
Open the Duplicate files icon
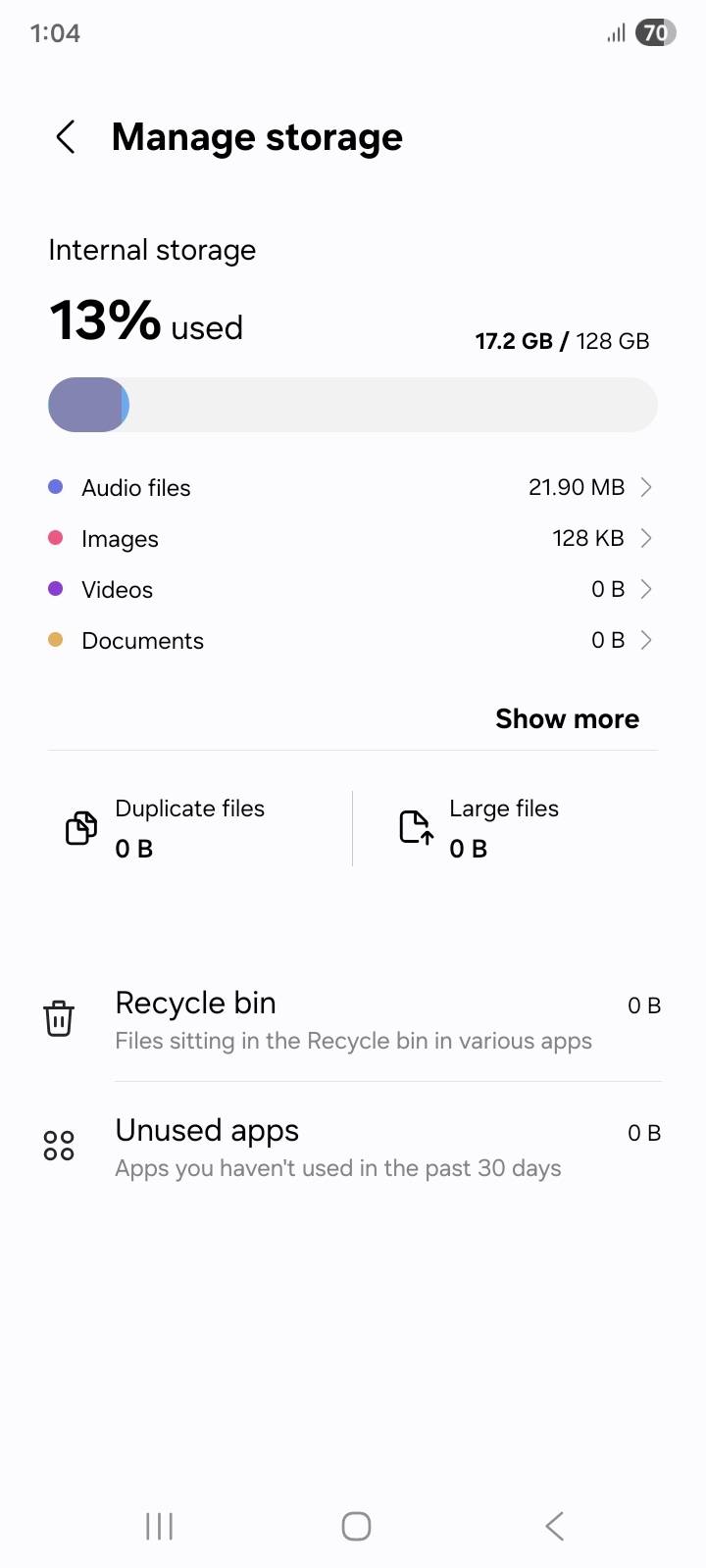81,828
